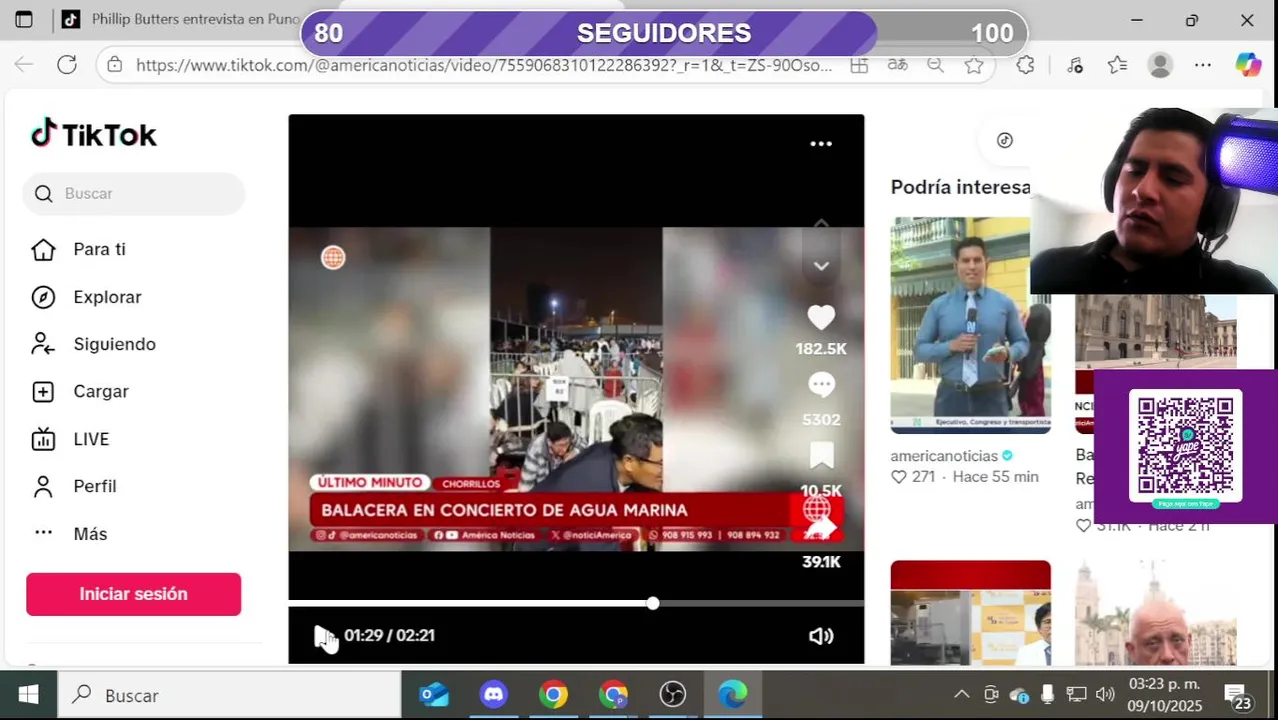The width and height of the screenshot is (1278, 720).
Task: Translate page using address bar icon
Action: [x=897, y=65]
